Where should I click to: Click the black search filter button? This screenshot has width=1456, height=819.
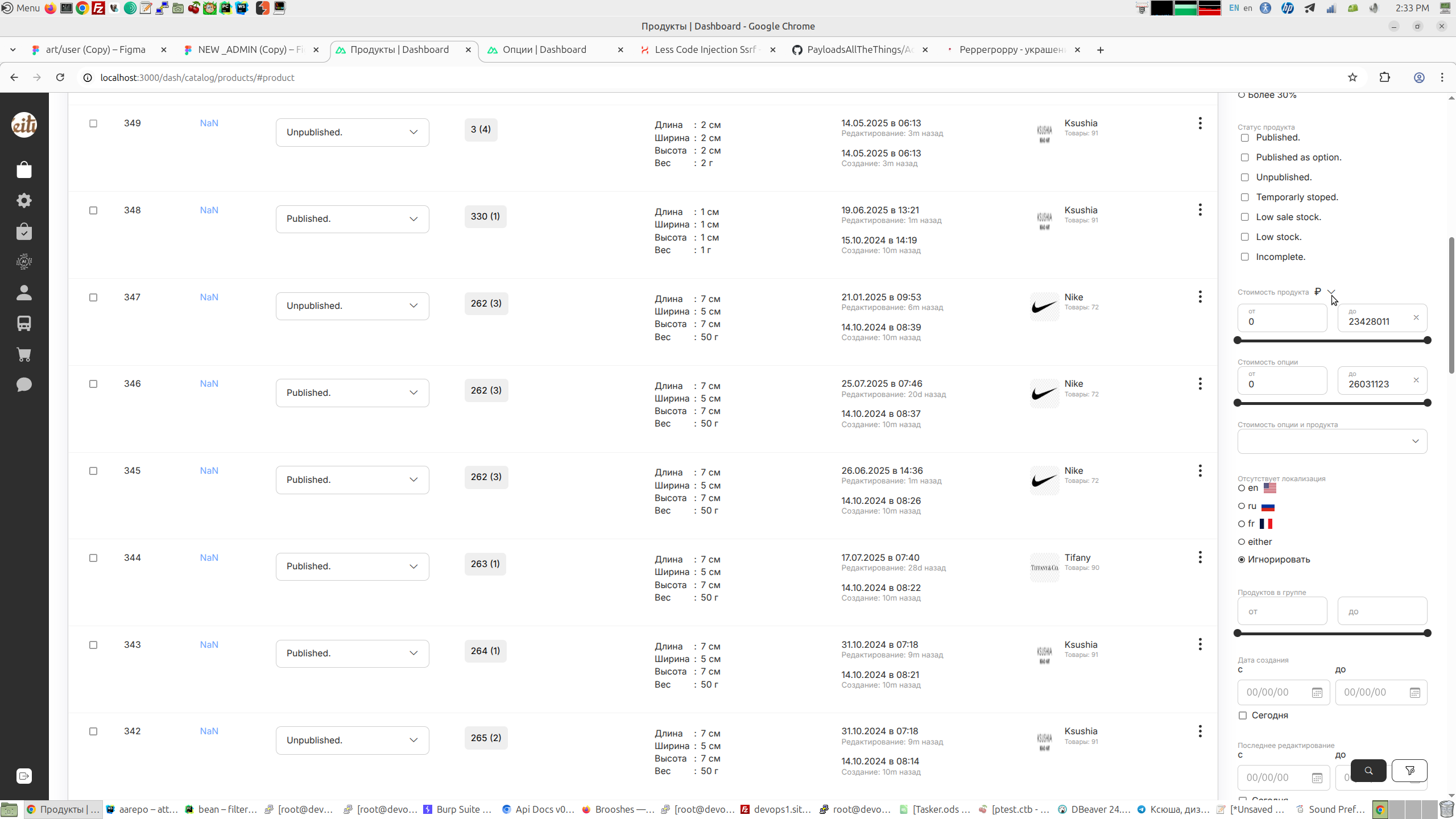[x=1368, y=771]
